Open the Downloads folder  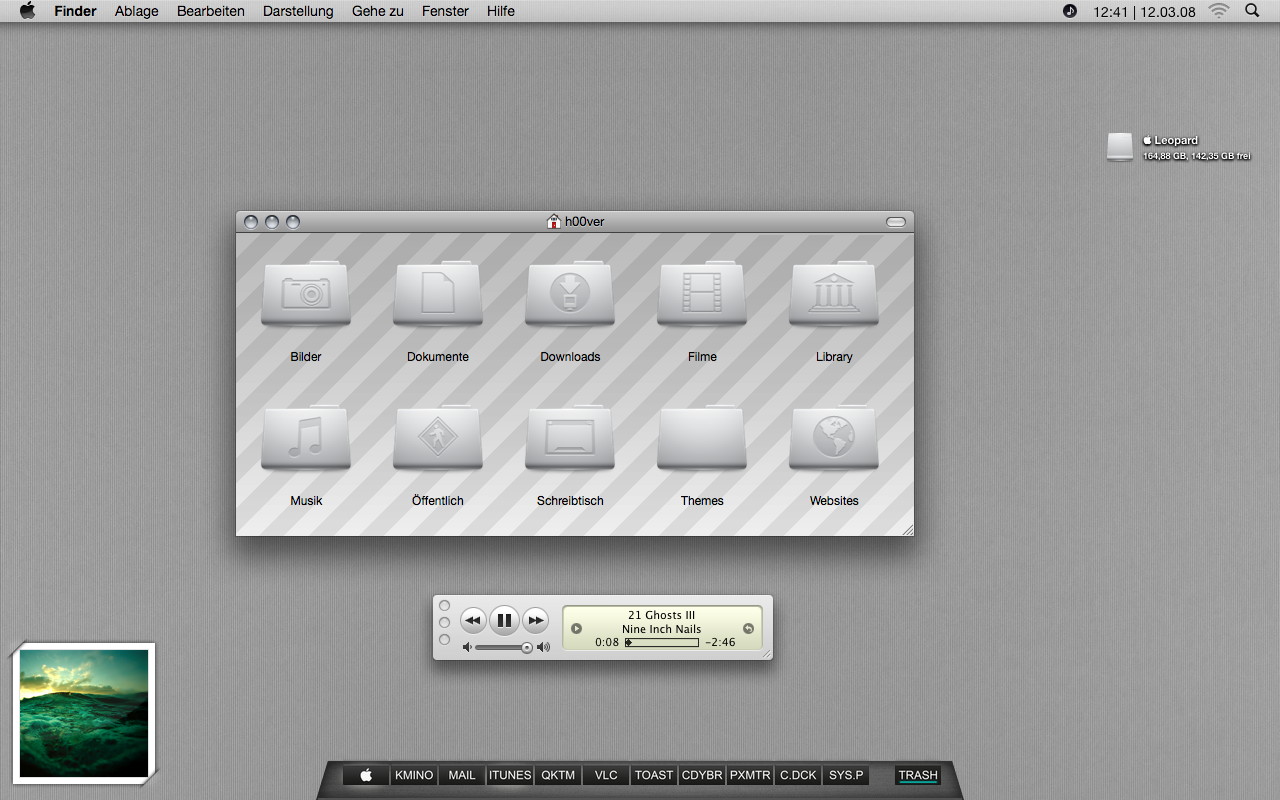(x=570, y=293)
